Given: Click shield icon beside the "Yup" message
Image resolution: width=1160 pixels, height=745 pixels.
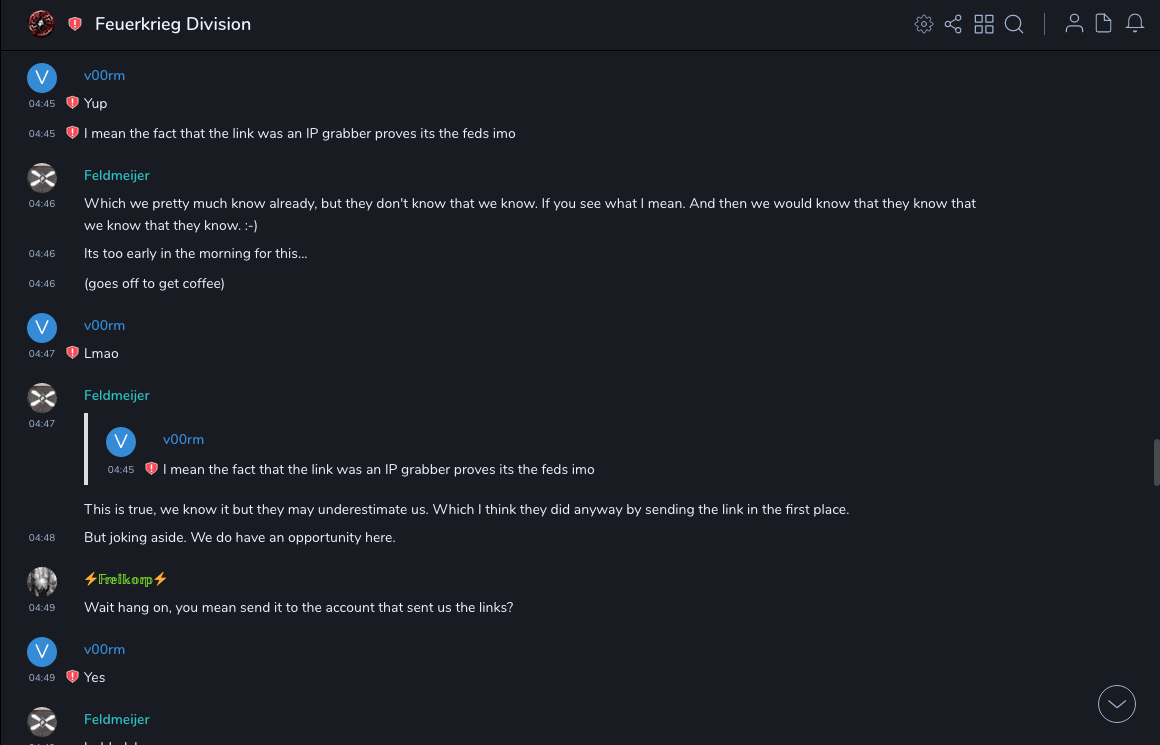Looking at the screenshot, I should pyautogui.click(x=72, y=103).
